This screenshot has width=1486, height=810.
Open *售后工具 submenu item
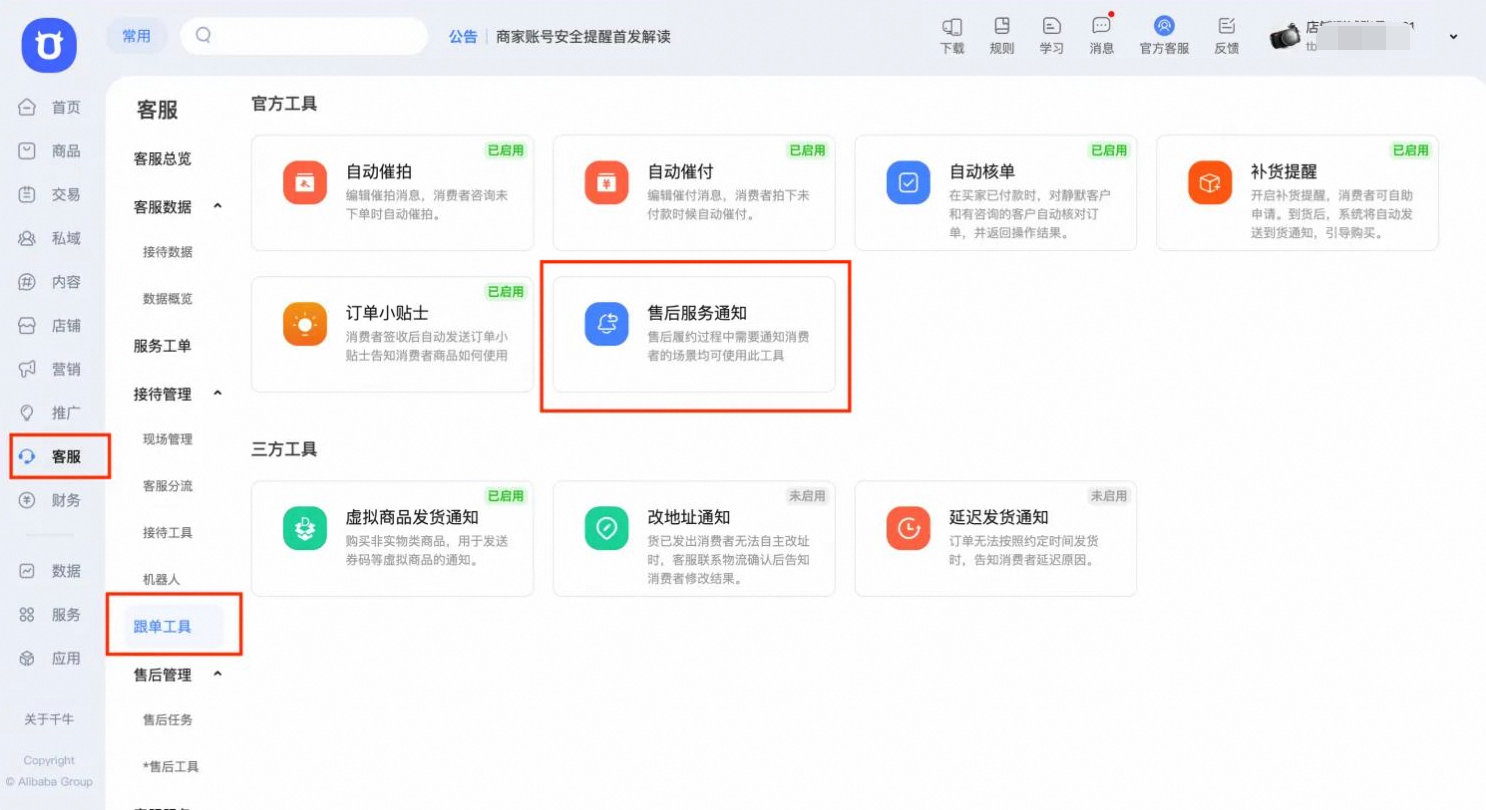170,767
